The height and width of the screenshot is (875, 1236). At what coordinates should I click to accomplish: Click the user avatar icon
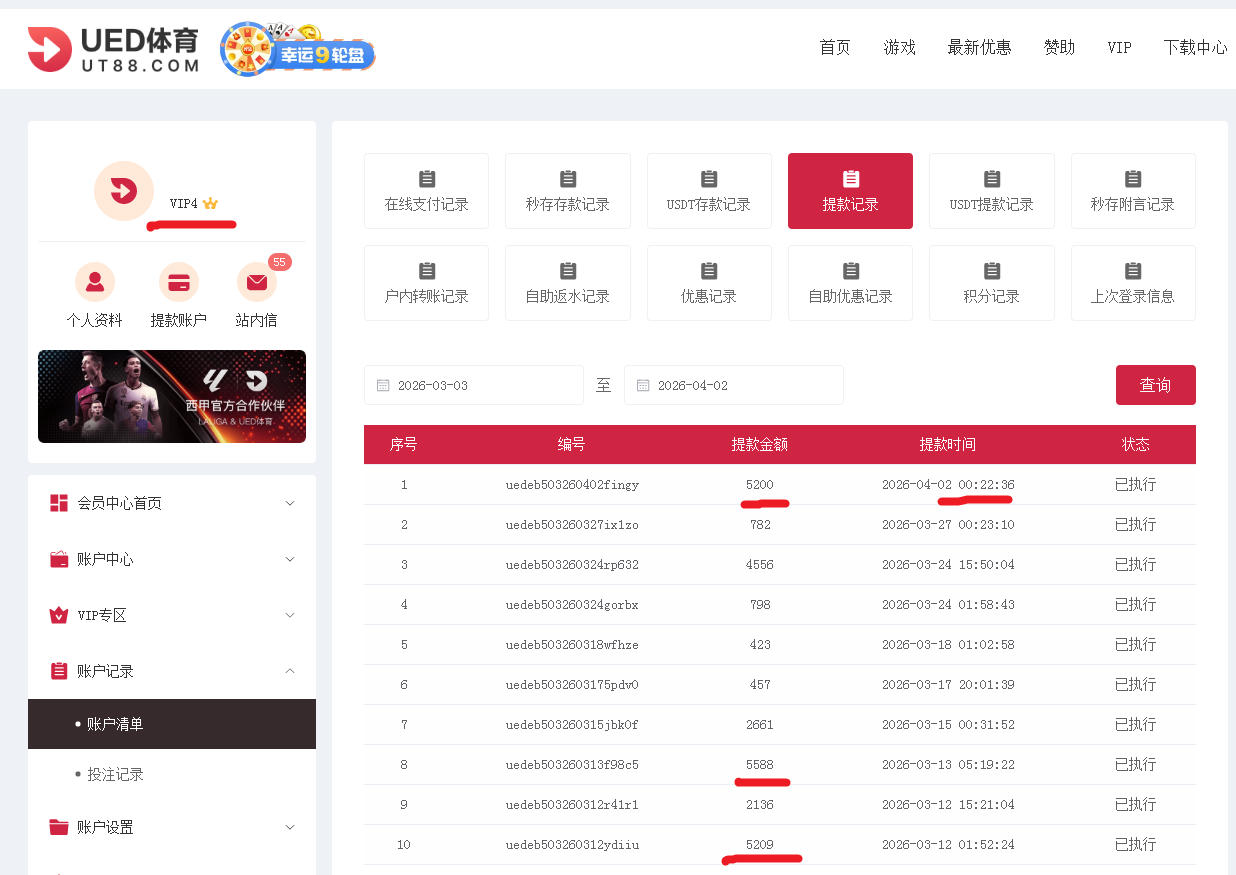(x=123, y=190)
